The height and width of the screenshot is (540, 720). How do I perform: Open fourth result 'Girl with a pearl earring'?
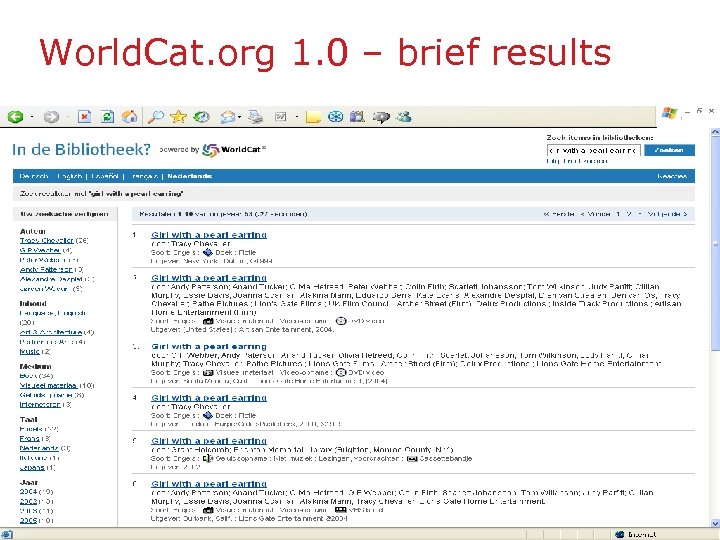(209, 398)
